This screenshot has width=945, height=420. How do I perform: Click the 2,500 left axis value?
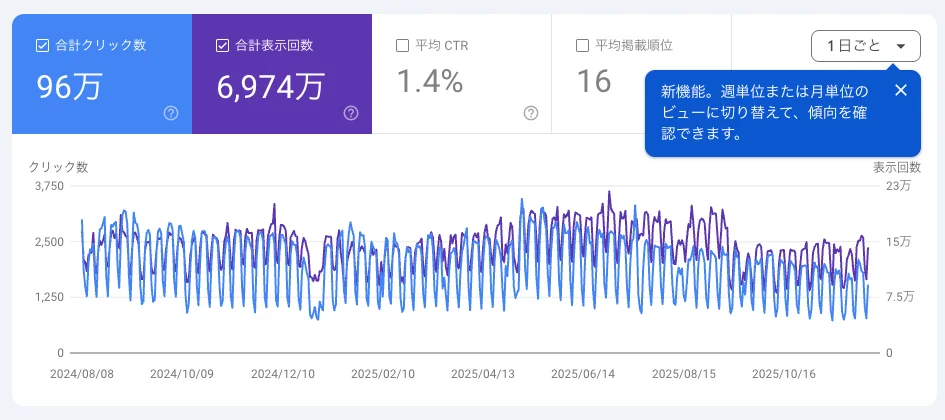(50, 242)
